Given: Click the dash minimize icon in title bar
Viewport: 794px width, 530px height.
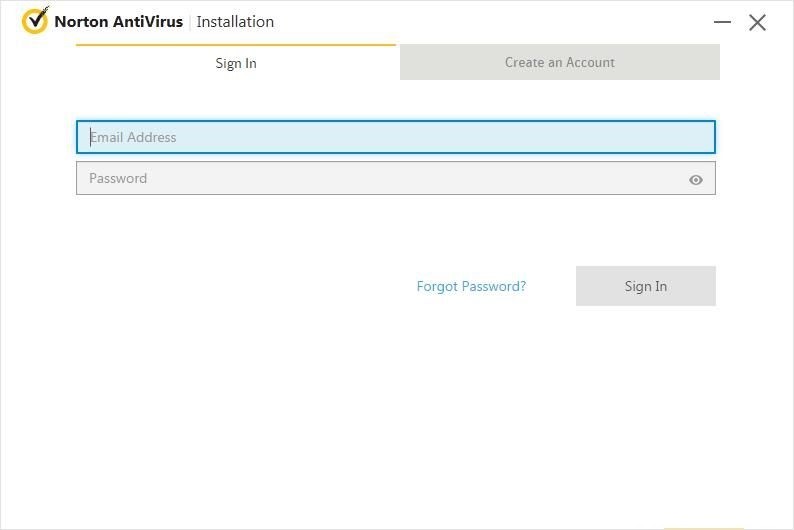Looking at the screenshot, I should pos(723,22).
